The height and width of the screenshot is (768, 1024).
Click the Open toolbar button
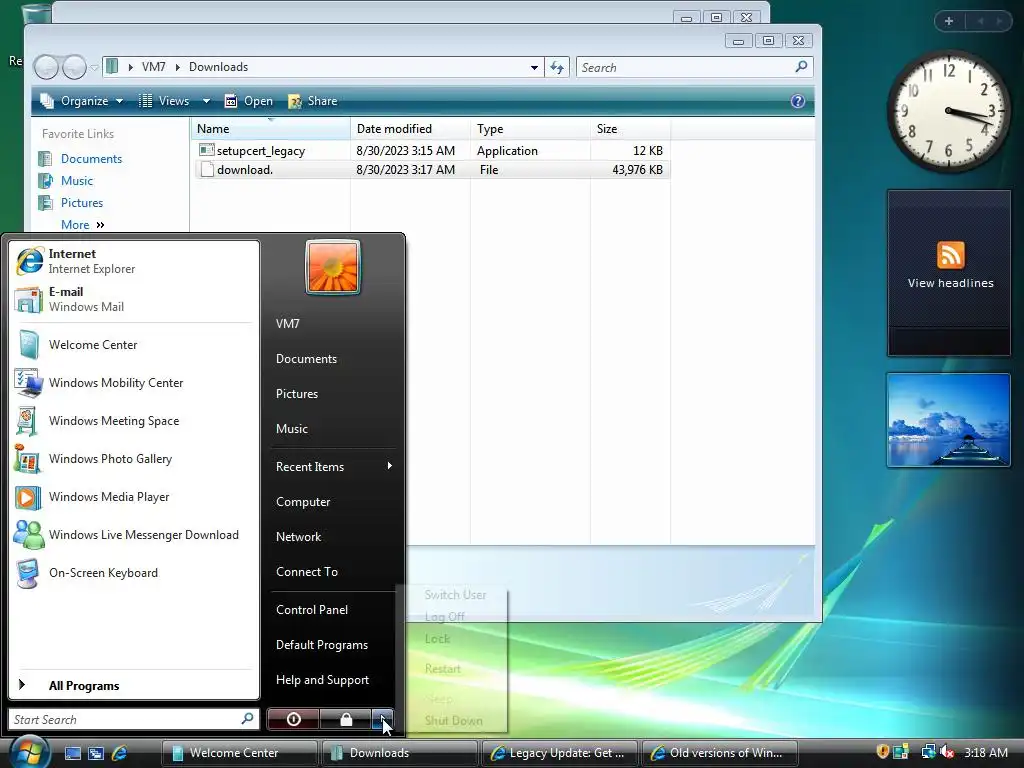[249, 101]
